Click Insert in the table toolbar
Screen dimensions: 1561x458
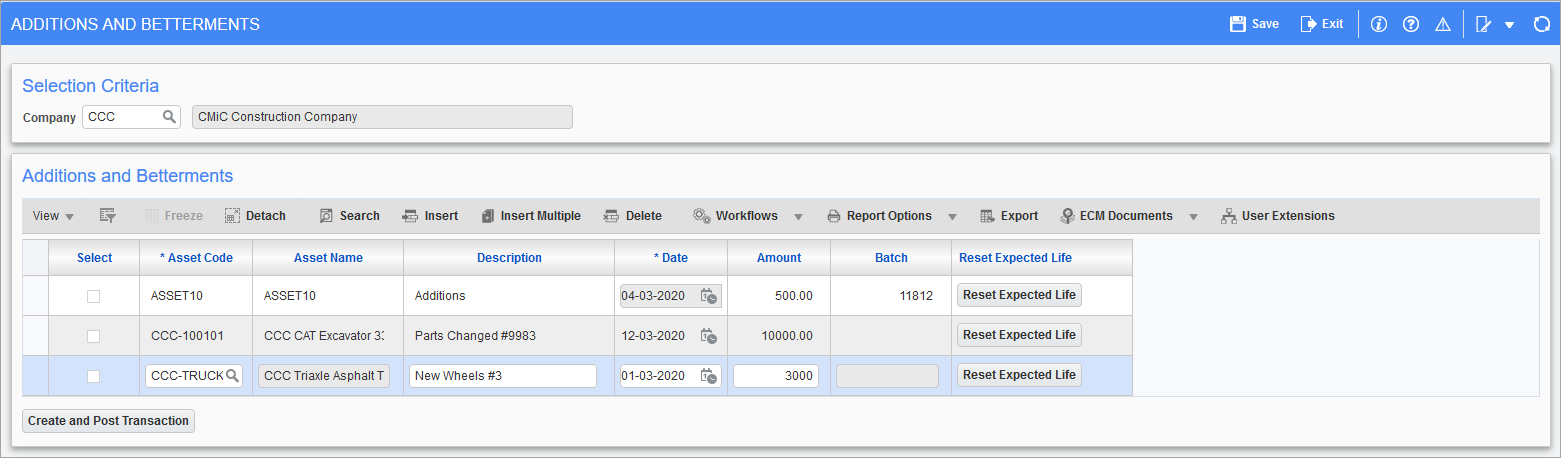tap(430, 216)
